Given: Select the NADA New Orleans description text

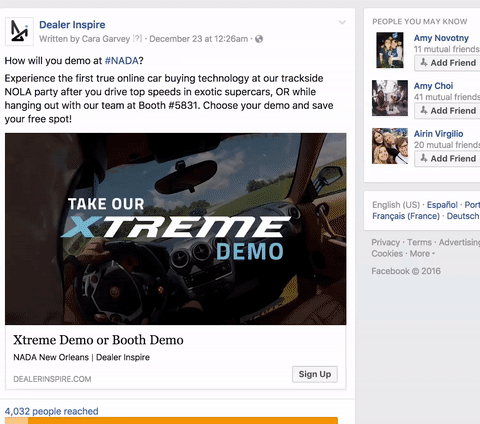Looking at the screenshot, I should (82, 357).
